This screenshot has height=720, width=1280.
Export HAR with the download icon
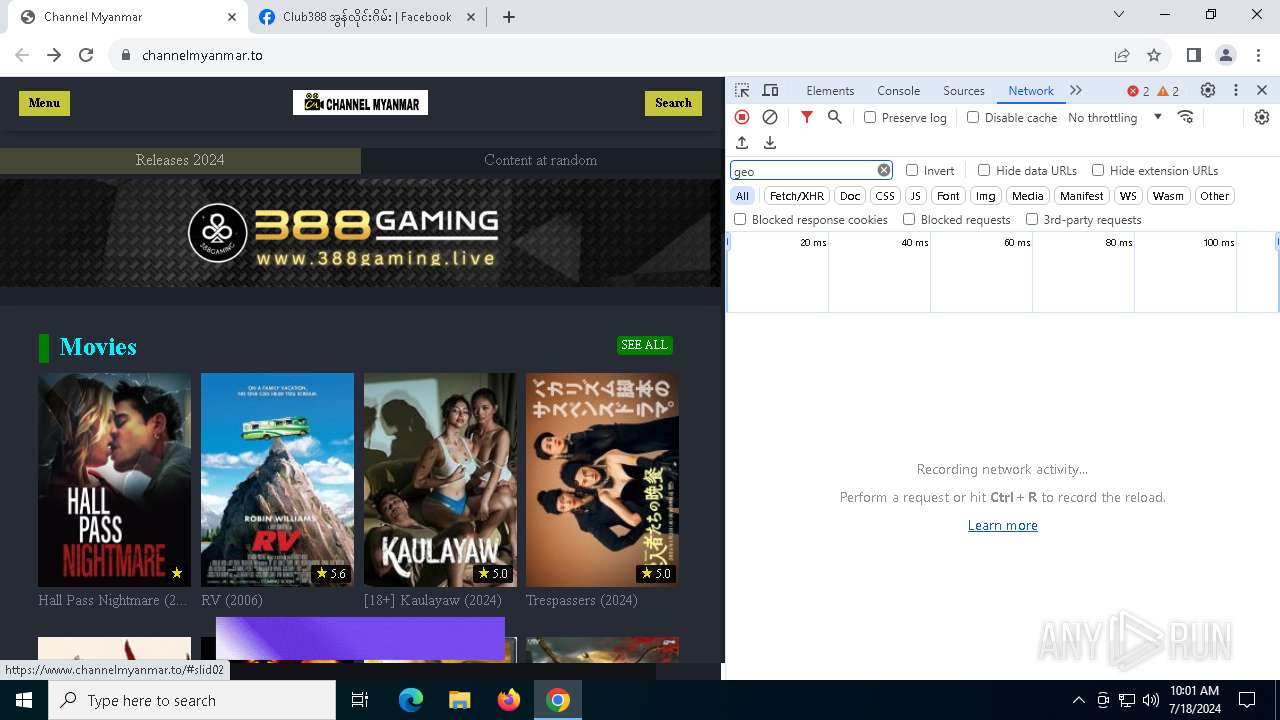(x=770, y=143)
